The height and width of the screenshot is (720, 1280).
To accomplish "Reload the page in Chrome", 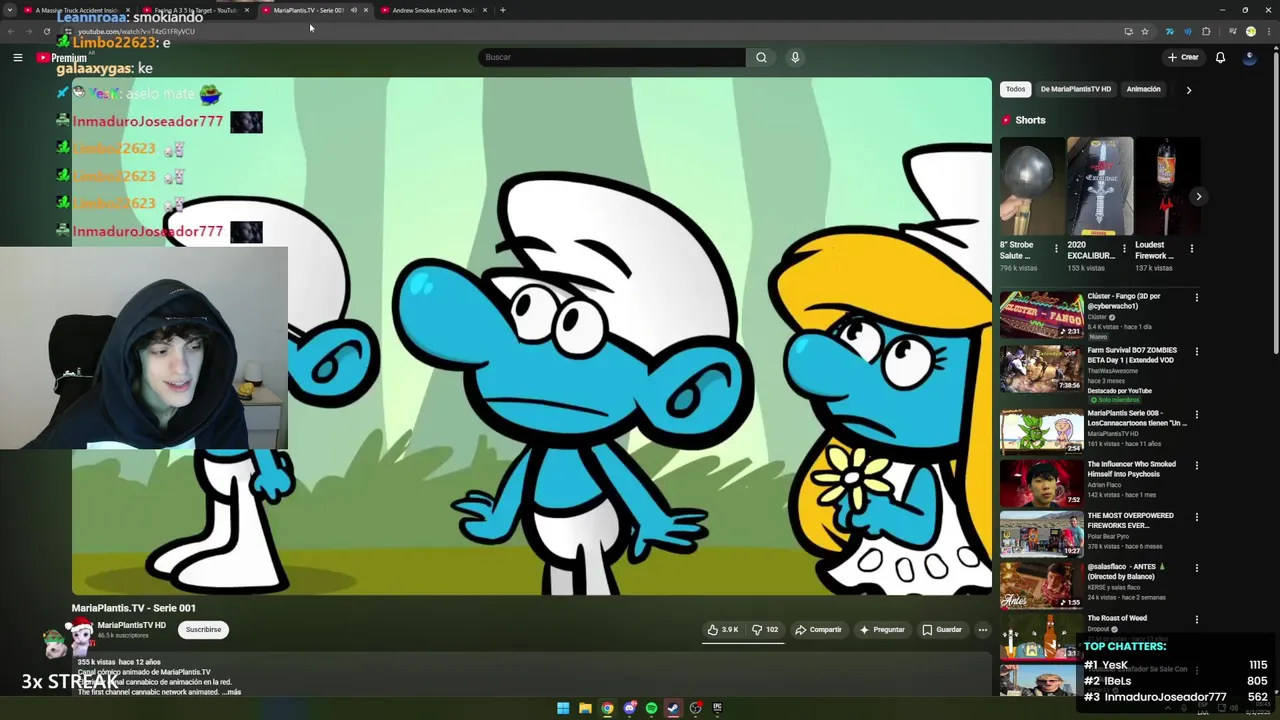I will pyautogui.click(x=46, y=31).
